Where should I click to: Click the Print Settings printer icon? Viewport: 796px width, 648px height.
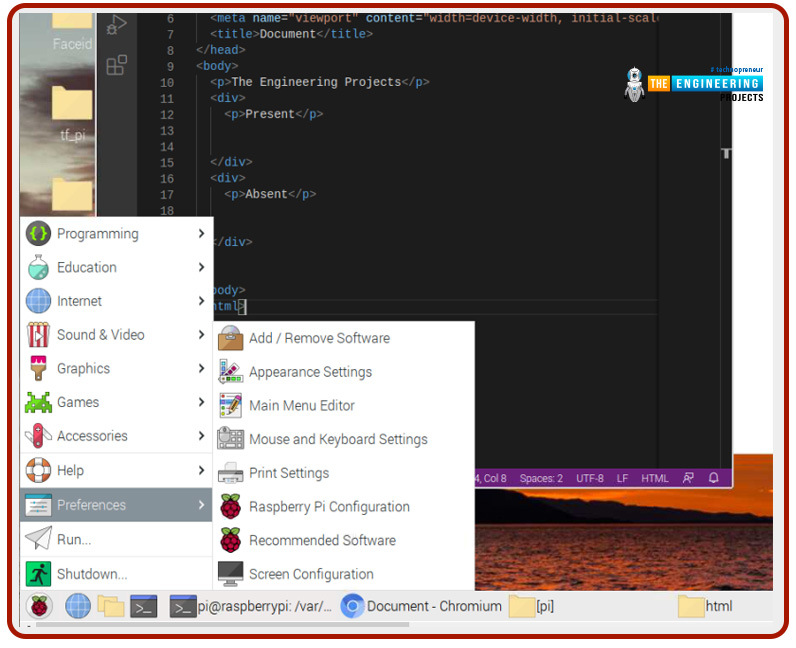click(230, 473)
